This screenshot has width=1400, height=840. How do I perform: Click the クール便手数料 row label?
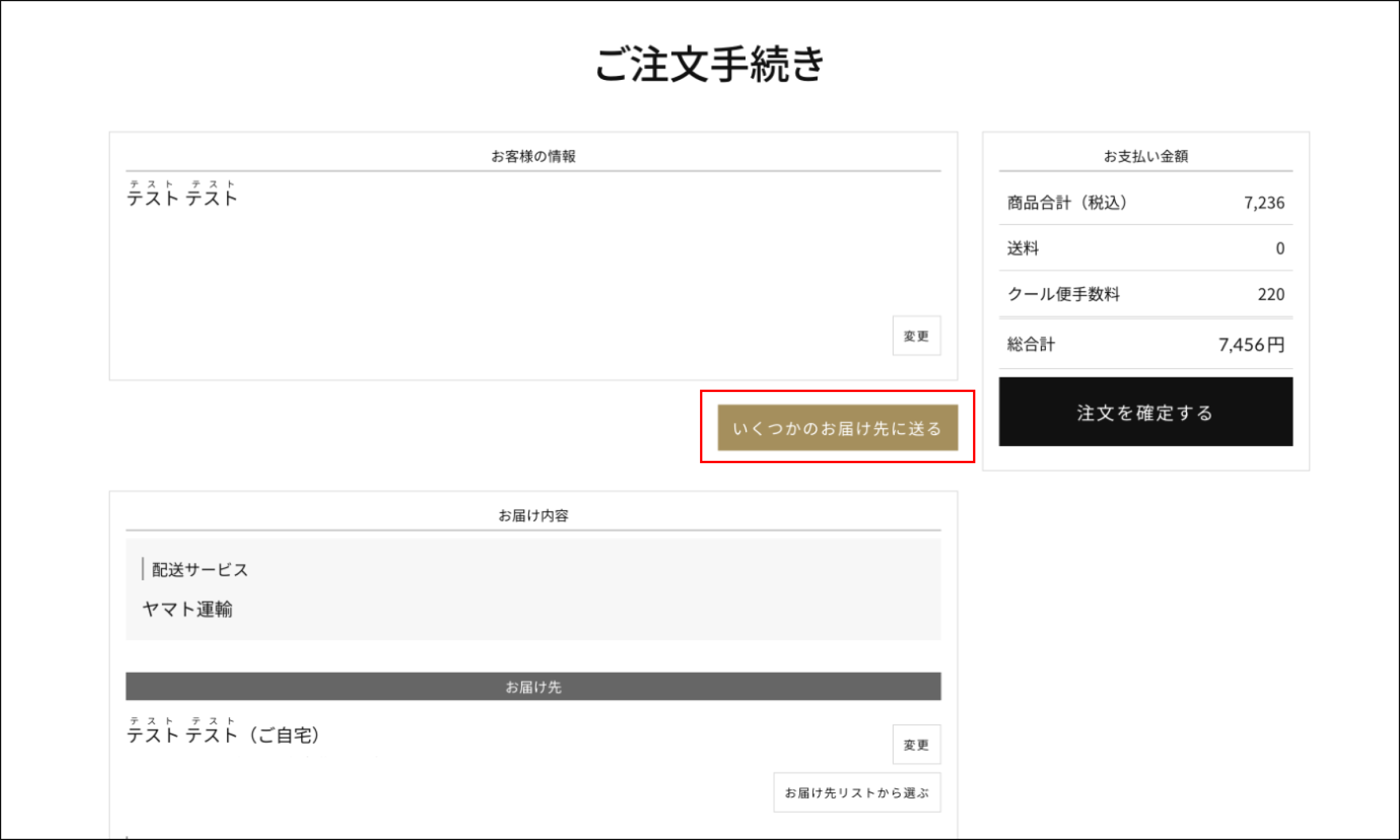tap(1063, 294)
